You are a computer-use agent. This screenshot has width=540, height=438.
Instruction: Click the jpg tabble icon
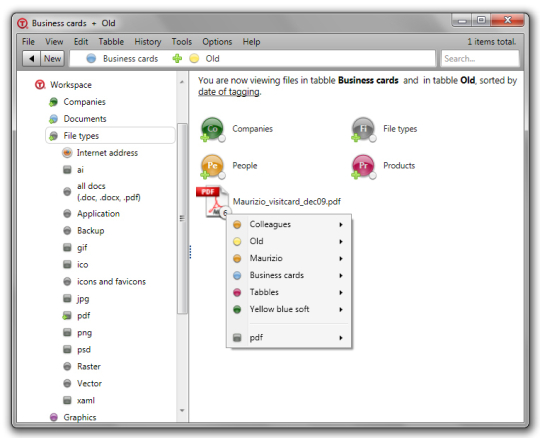pos(67,299)
